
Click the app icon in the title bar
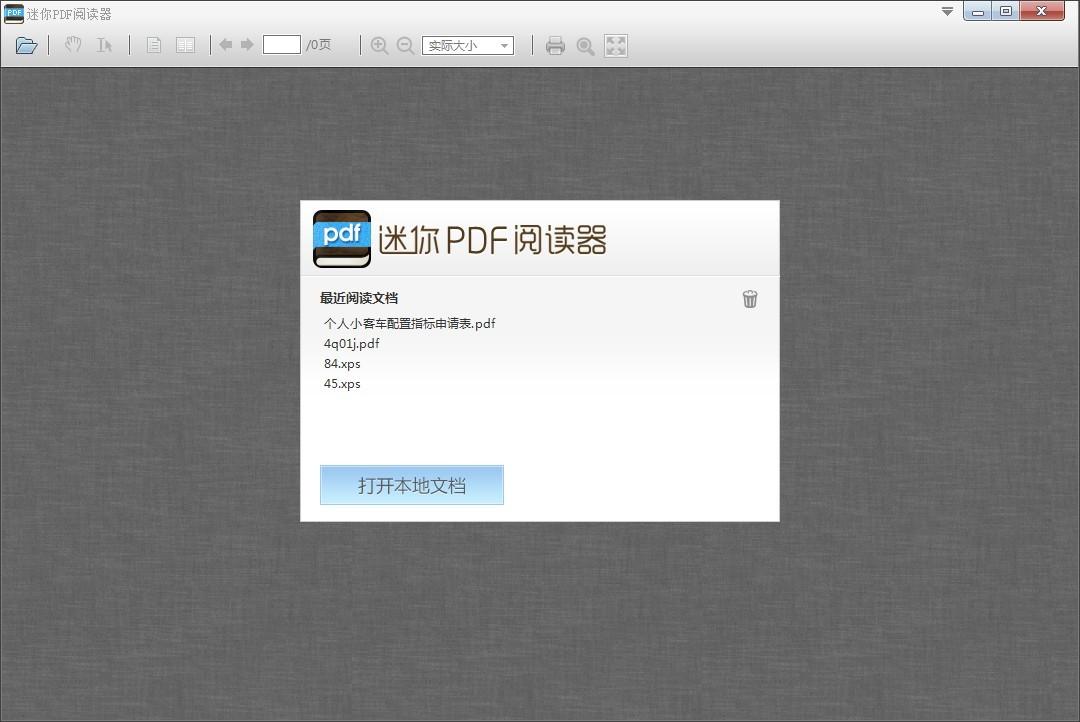[x=14, y=13]
